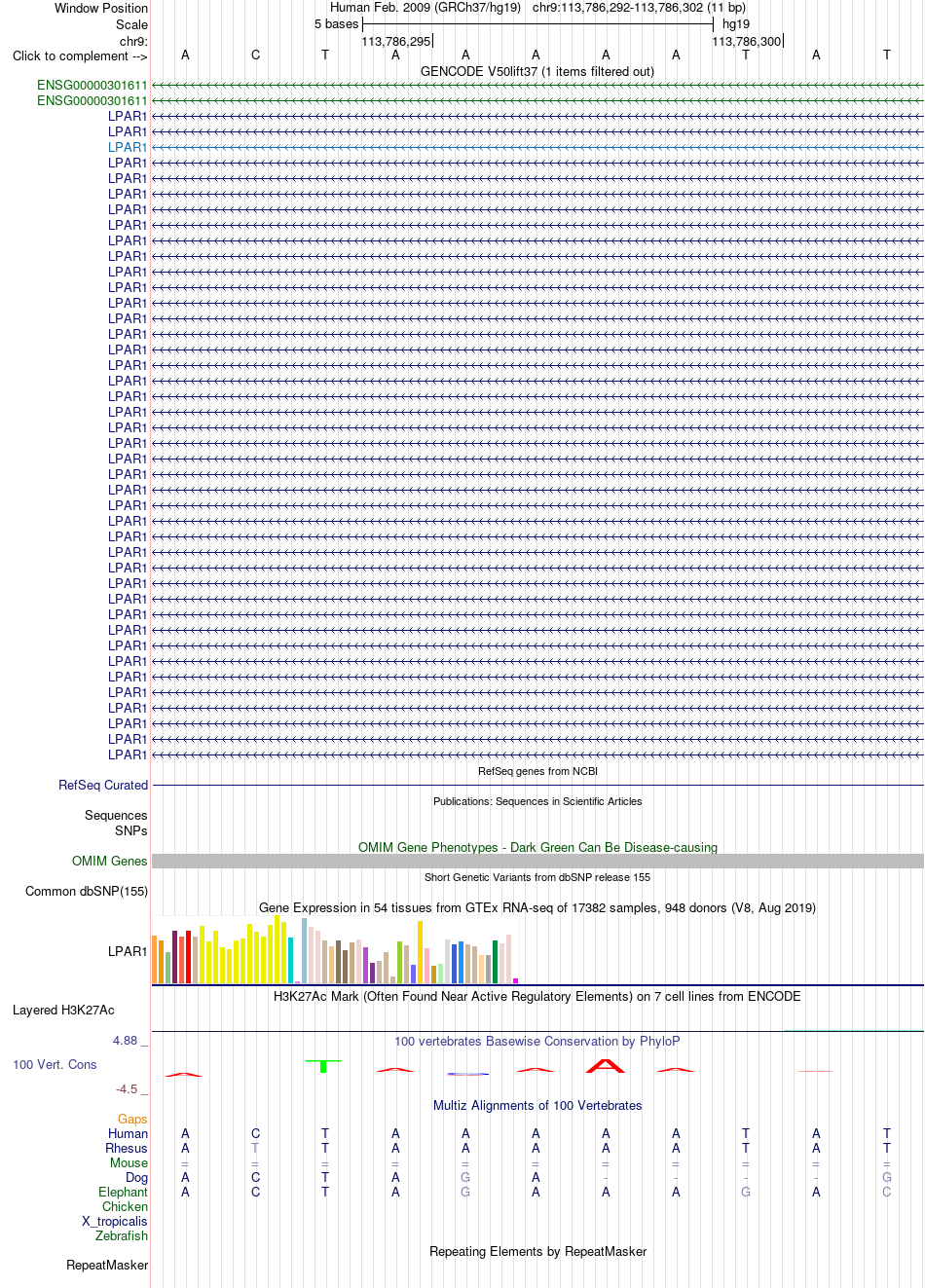Open 'Multiz Alignments of 100 Vertebrates' title

click(537, 1105)
